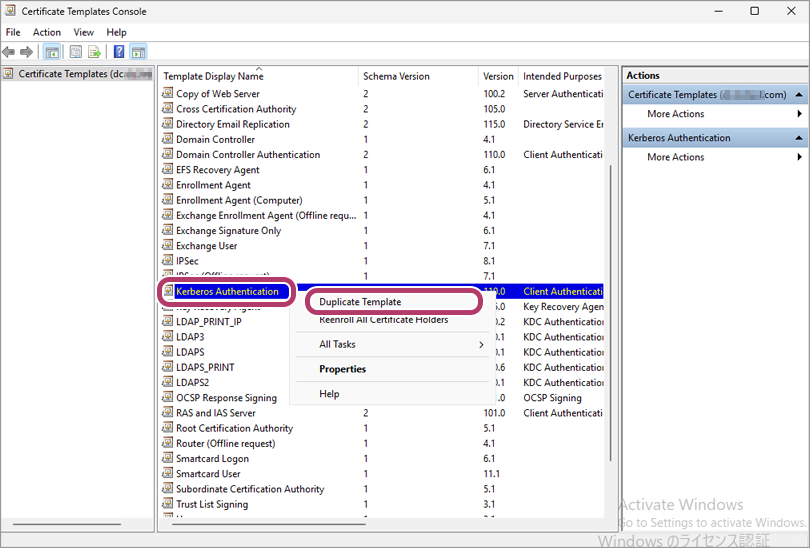Screen dimensions: 810x548
Task: Collapse the Kerberos Authentication actions section
Action: point(799,138)
